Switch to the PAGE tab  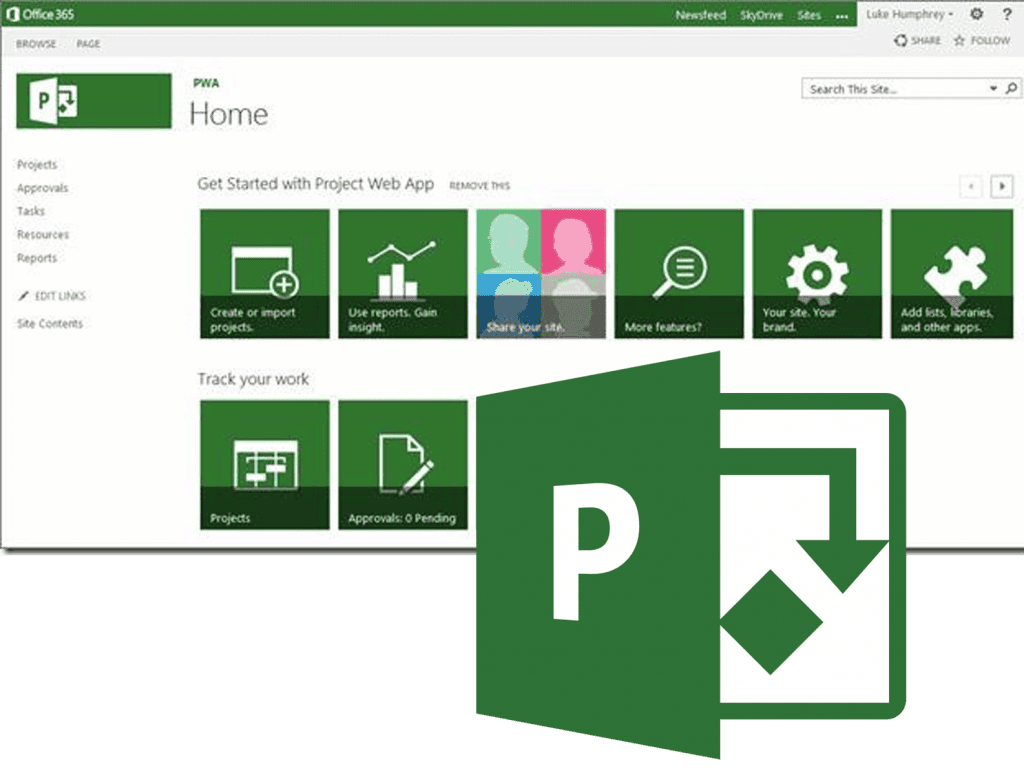point(88,44)
